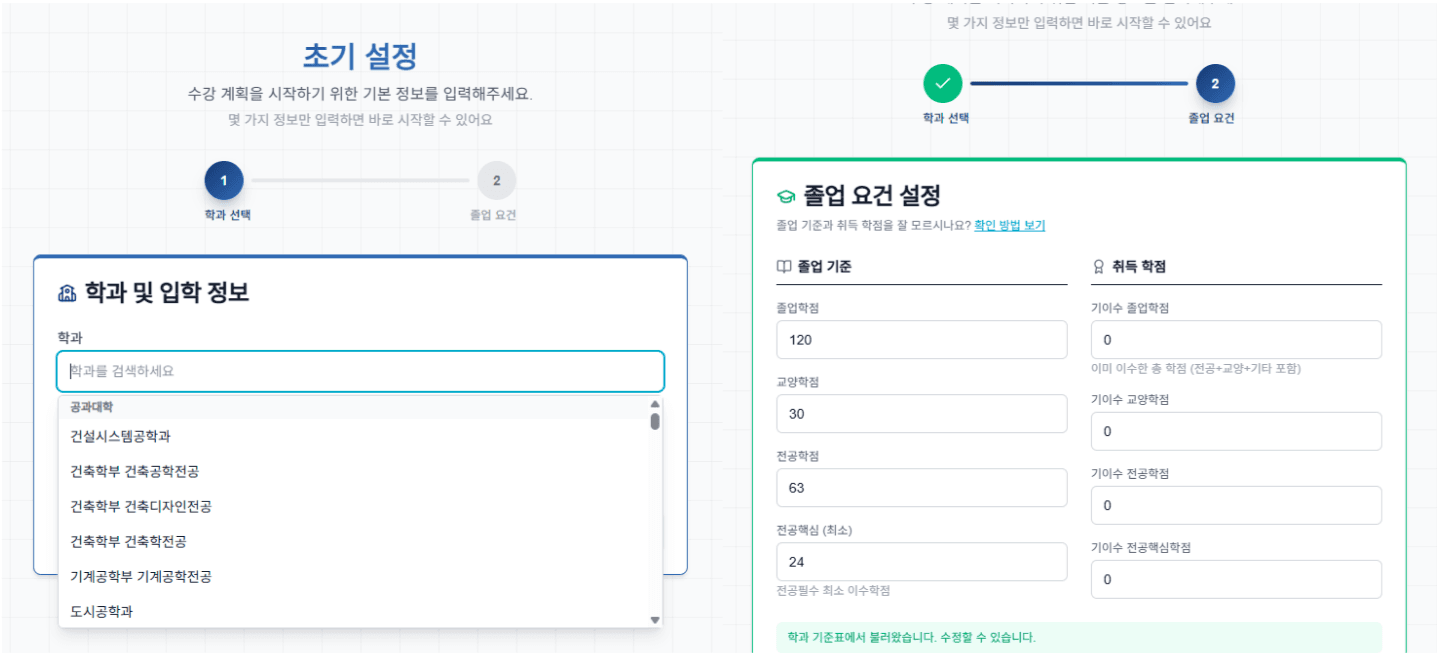Click the gray step 2 circle in left panel
1437x658 pixels.
tap(497, 181)
